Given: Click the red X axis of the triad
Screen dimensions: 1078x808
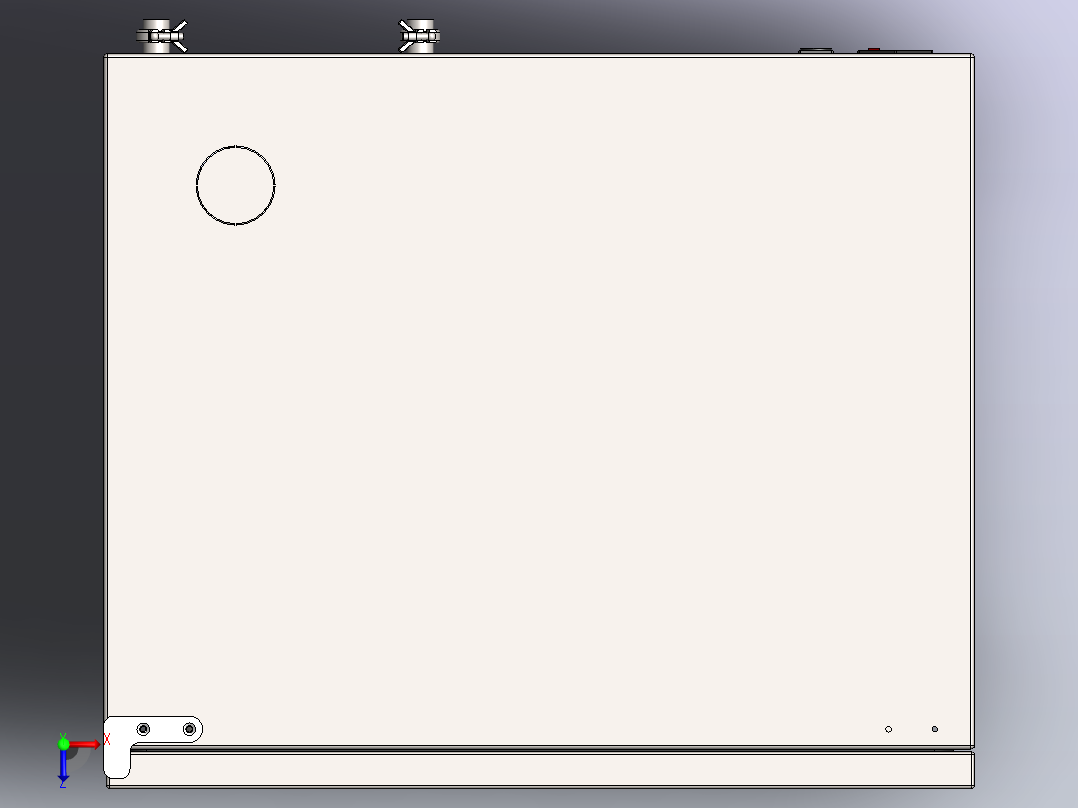Looking at the screenshot, I should click(x=85, y=744).
